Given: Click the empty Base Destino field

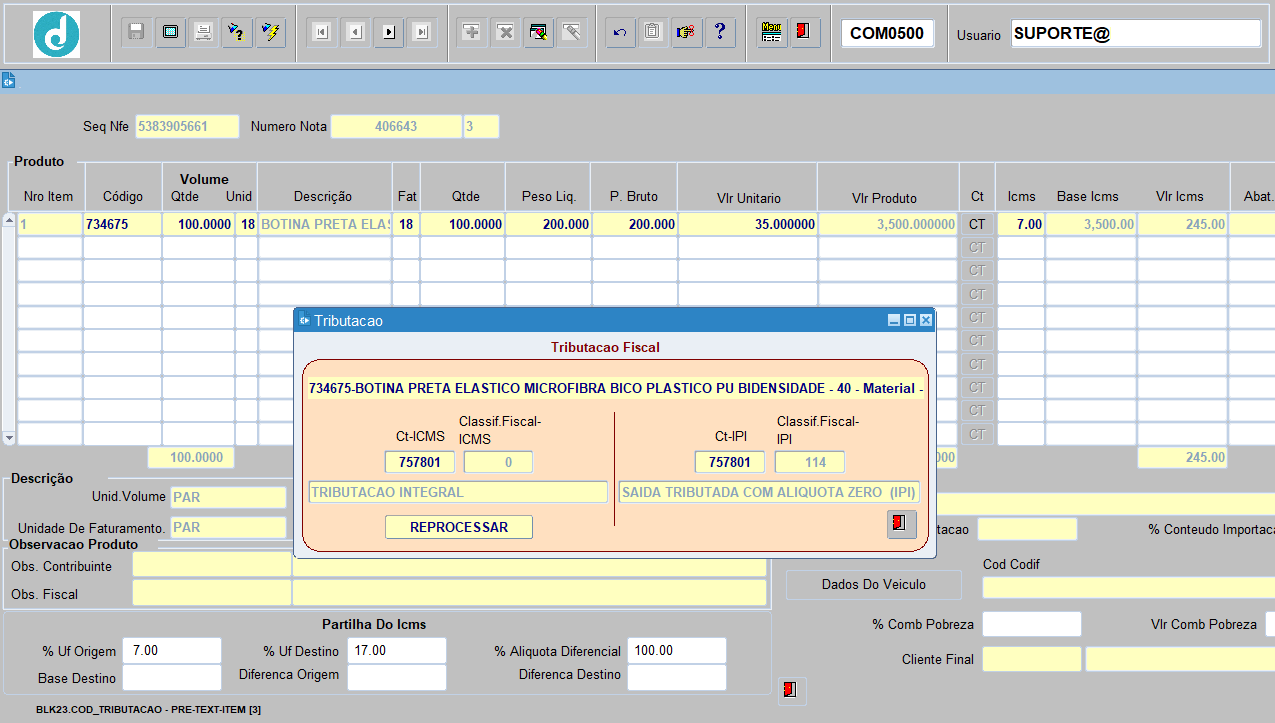Looking at the screenshot, I should (172, 677).
